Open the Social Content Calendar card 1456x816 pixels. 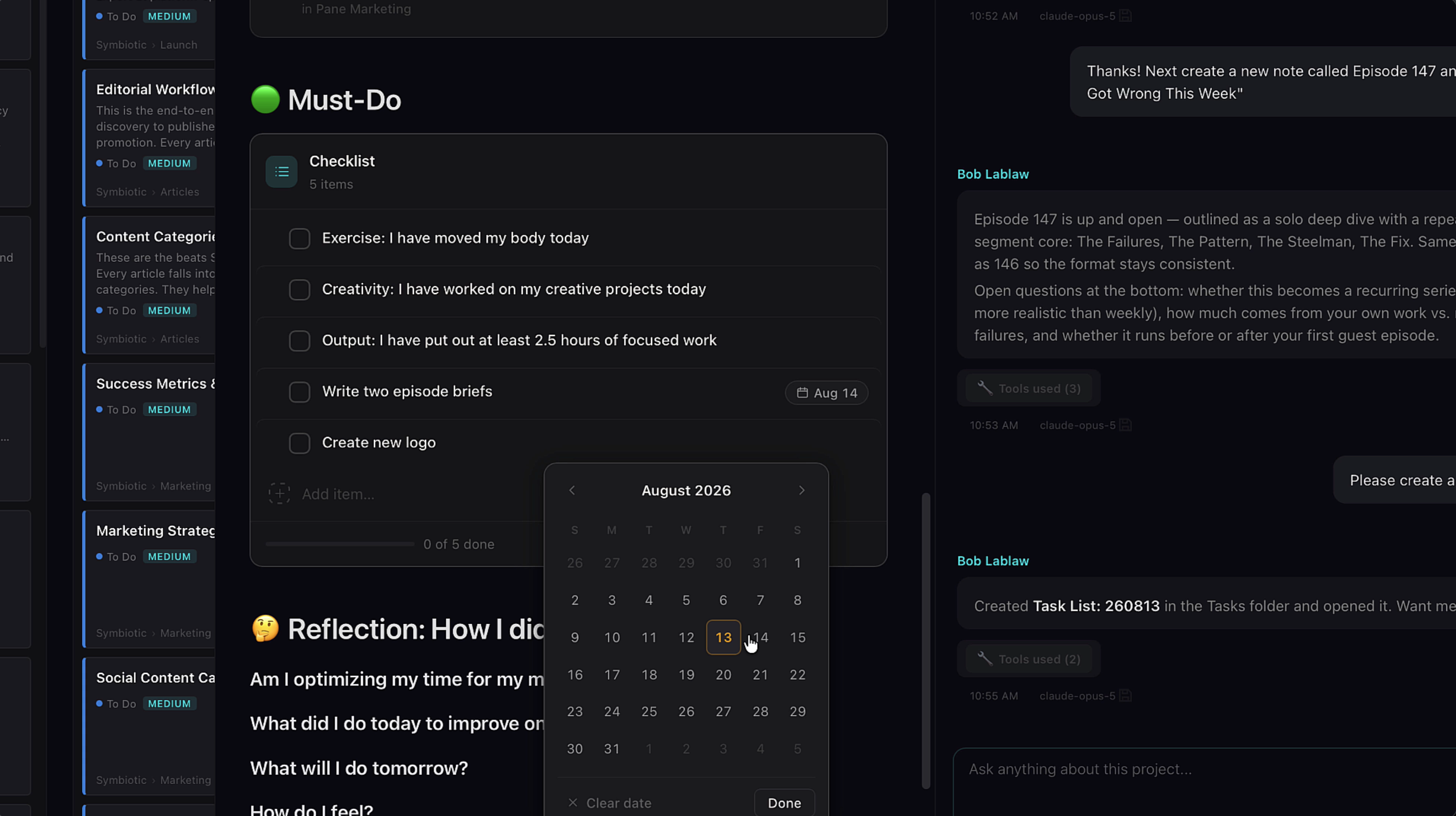(x=149, y=726)
